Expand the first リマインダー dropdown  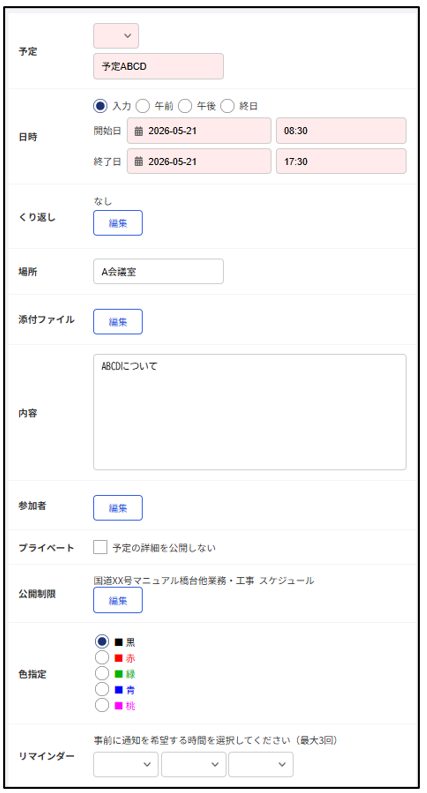[x=125, y=764]
